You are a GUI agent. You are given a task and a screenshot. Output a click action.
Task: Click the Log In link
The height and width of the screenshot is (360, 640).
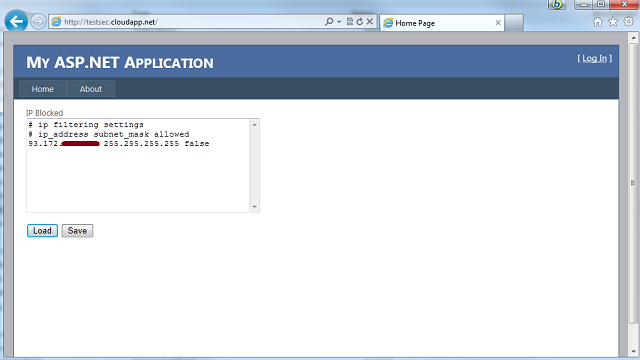[594, 58]
